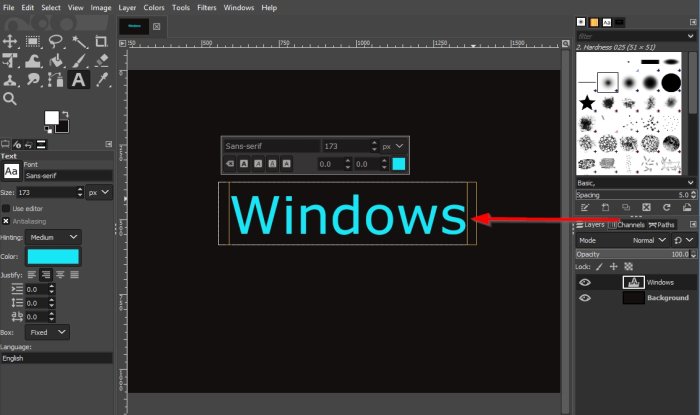Select the Zoom magnifier tool

10,99
